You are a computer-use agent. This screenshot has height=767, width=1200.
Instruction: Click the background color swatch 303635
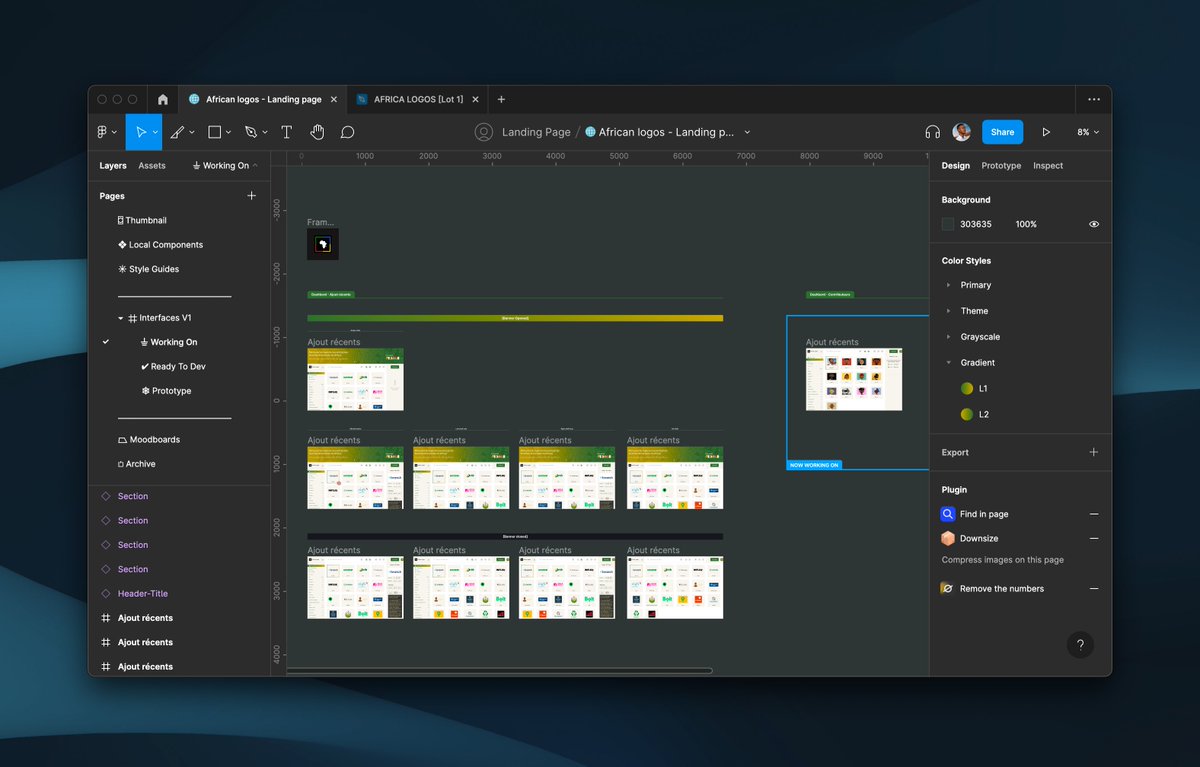pyautogui.click(x=948, y=224)
